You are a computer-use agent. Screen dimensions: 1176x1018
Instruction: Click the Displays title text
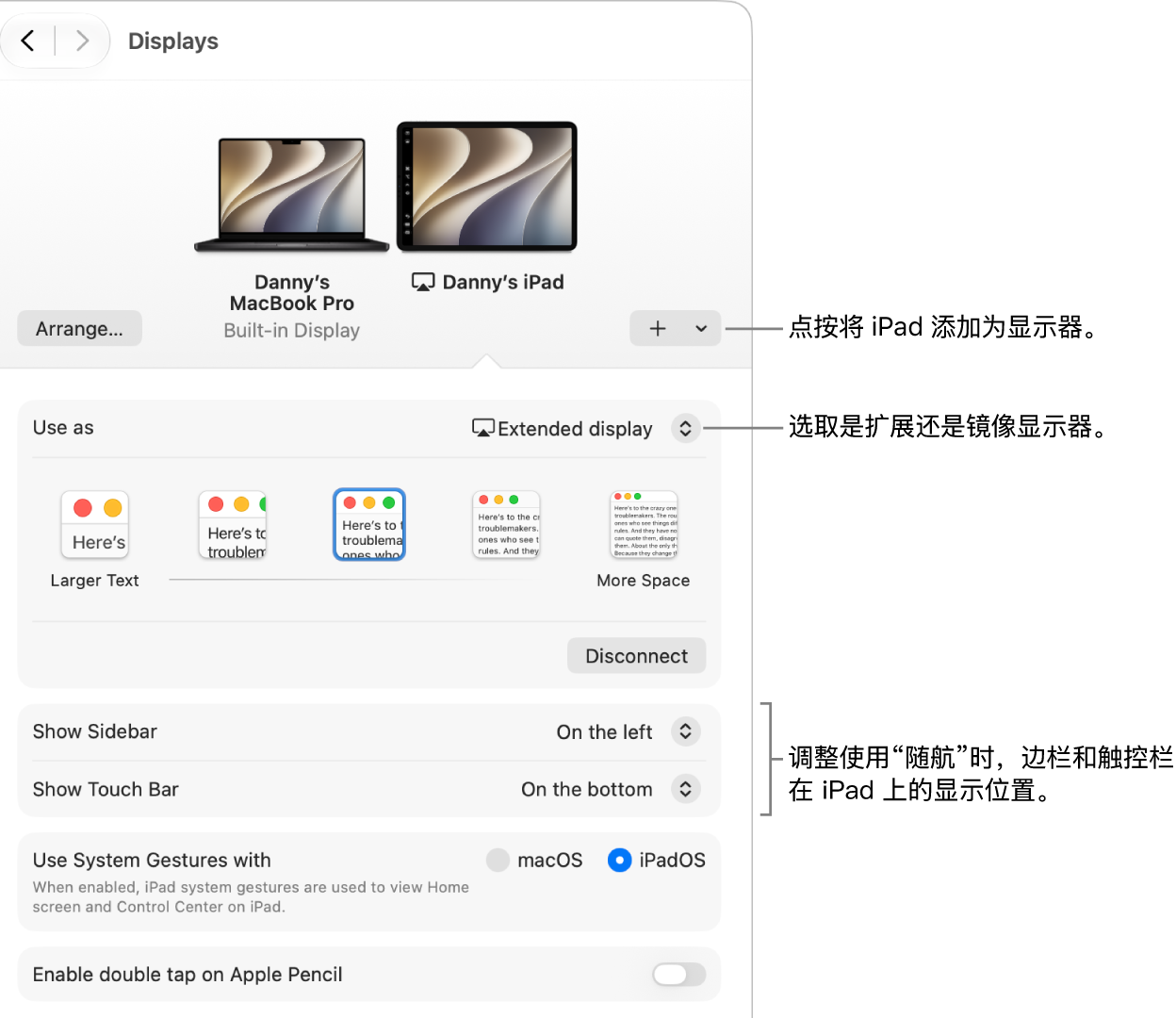[x=173, y=41]
